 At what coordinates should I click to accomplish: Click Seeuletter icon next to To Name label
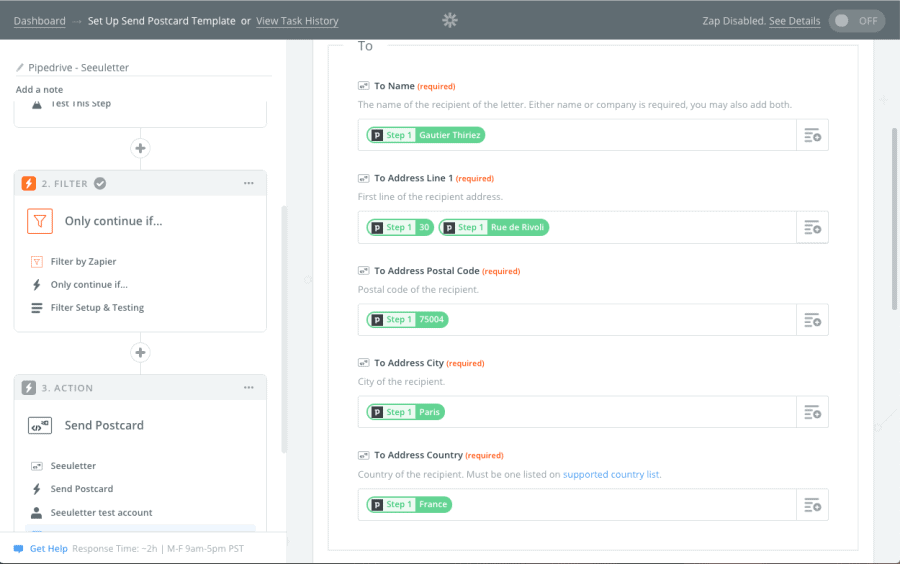tap(363, 86)
